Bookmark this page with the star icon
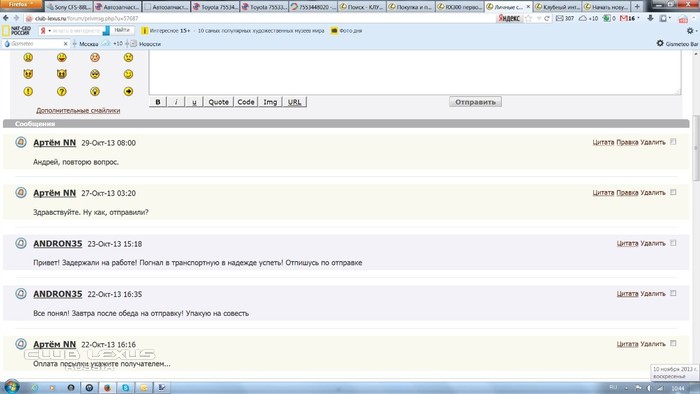Image resolution: width=700 pixels, height=394 pixels. pyautogui.click(x=529, y=18)
